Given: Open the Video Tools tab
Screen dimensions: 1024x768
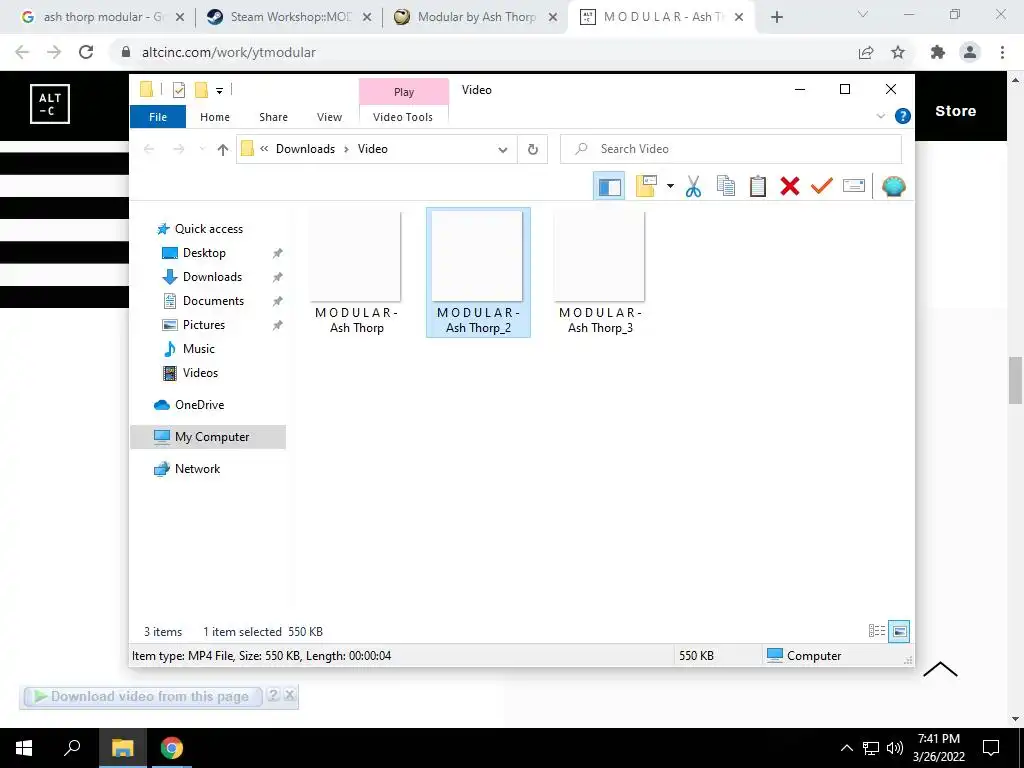Looking at the screenshot, I should pyautogui.click(x=403, y=117).
